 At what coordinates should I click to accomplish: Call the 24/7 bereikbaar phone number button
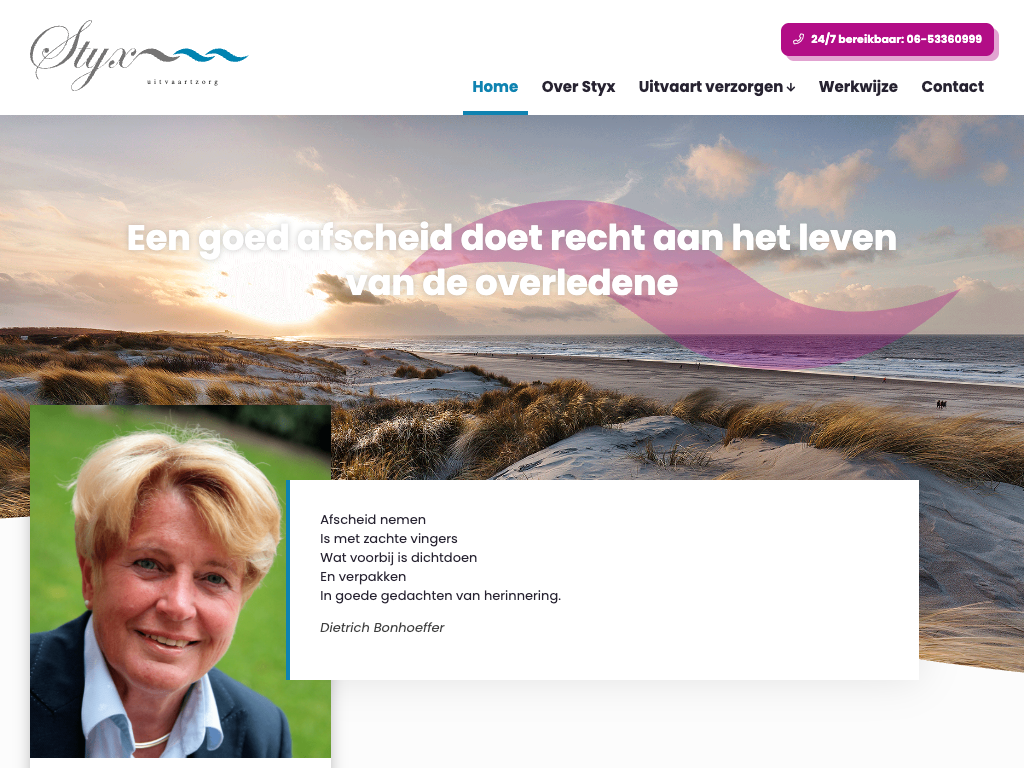click(x=888, y=39)
